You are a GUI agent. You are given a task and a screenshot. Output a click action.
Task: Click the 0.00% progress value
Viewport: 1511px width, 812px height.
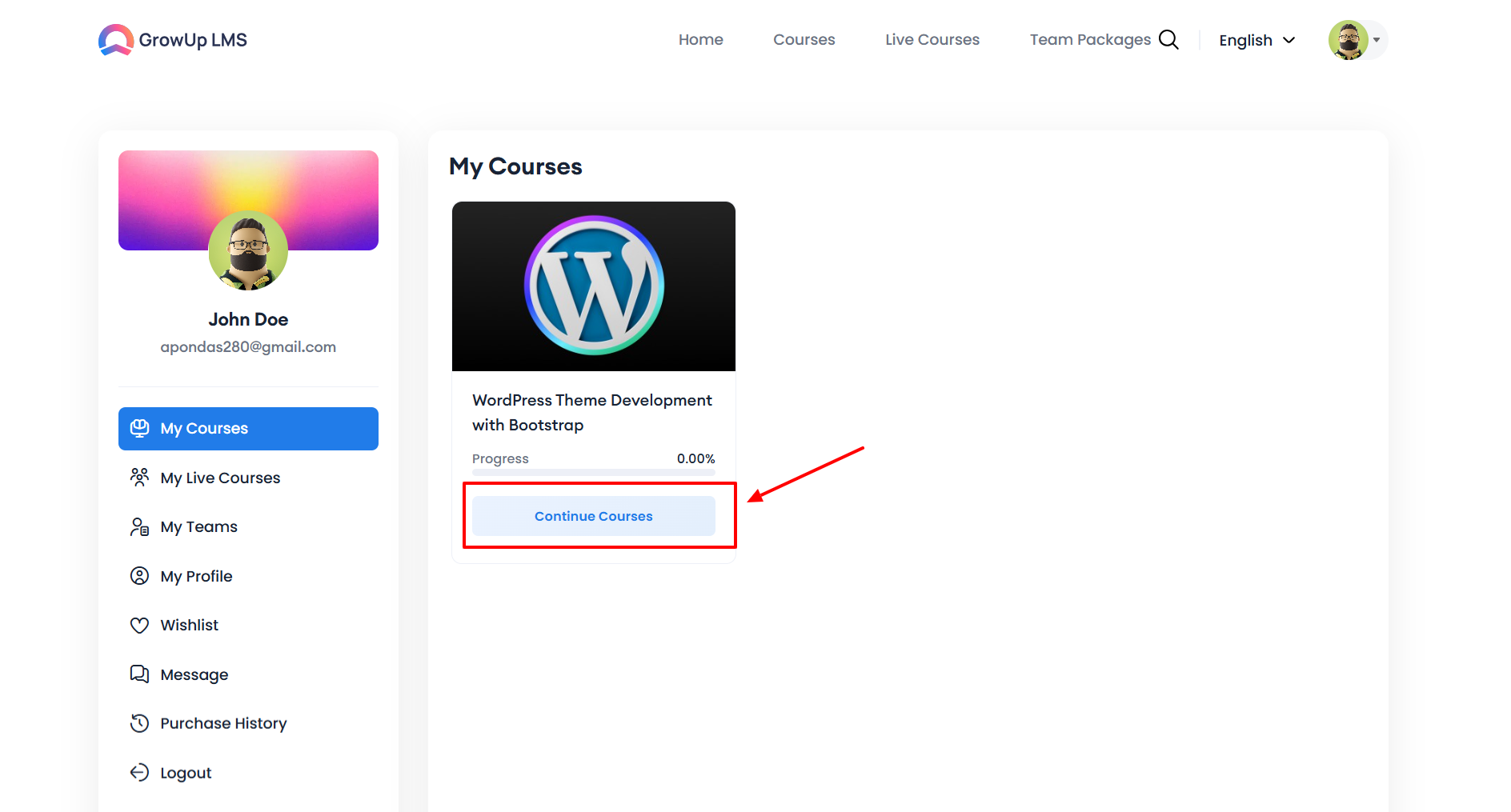[695, 458]
